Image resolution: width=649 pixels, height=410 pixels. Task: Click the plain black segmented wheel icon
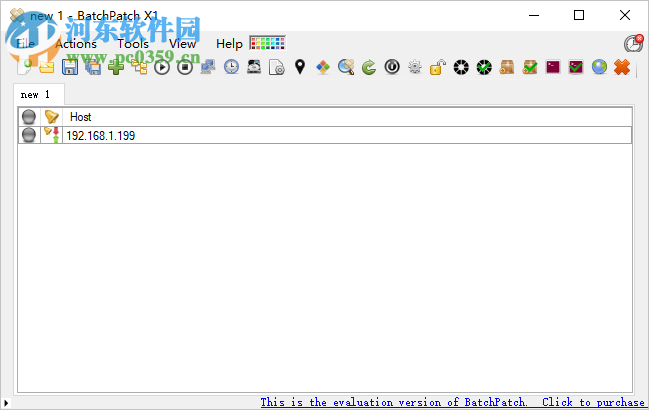click(x=461, y=67)
